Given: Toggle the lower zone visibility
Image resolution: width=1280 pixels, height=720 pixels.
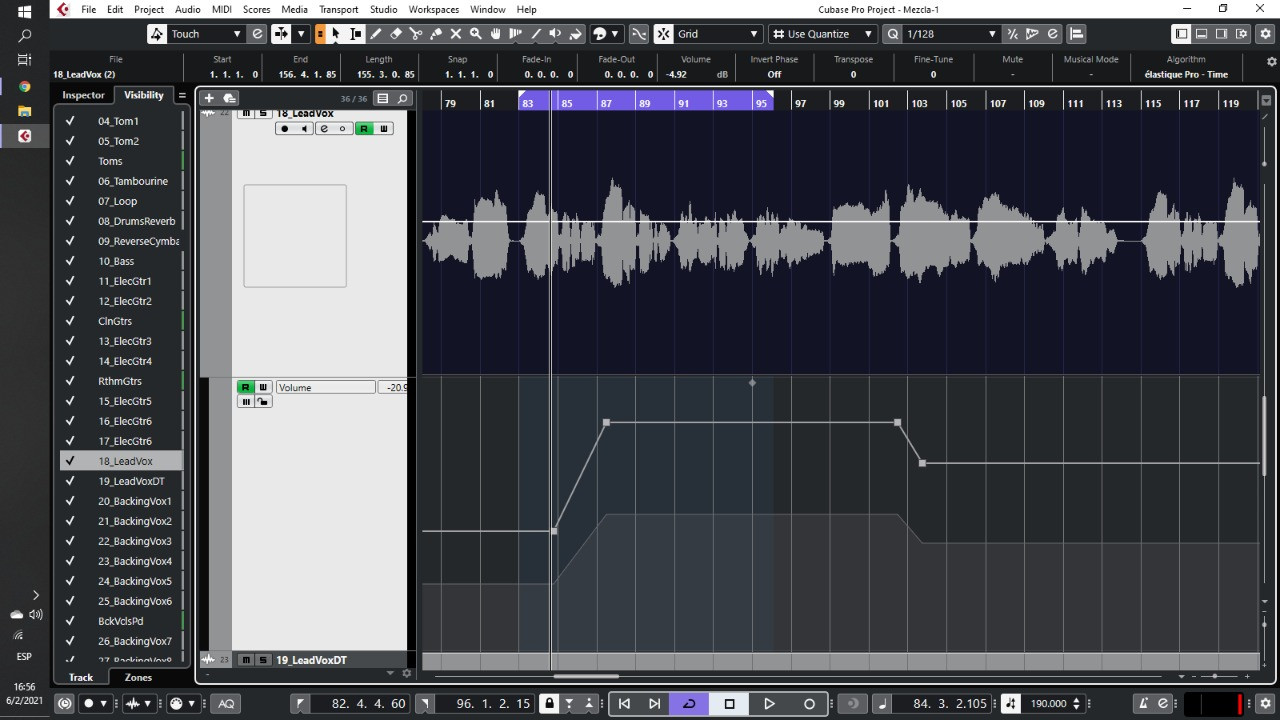Looking at the screenshot, I should coord(1201,34).
